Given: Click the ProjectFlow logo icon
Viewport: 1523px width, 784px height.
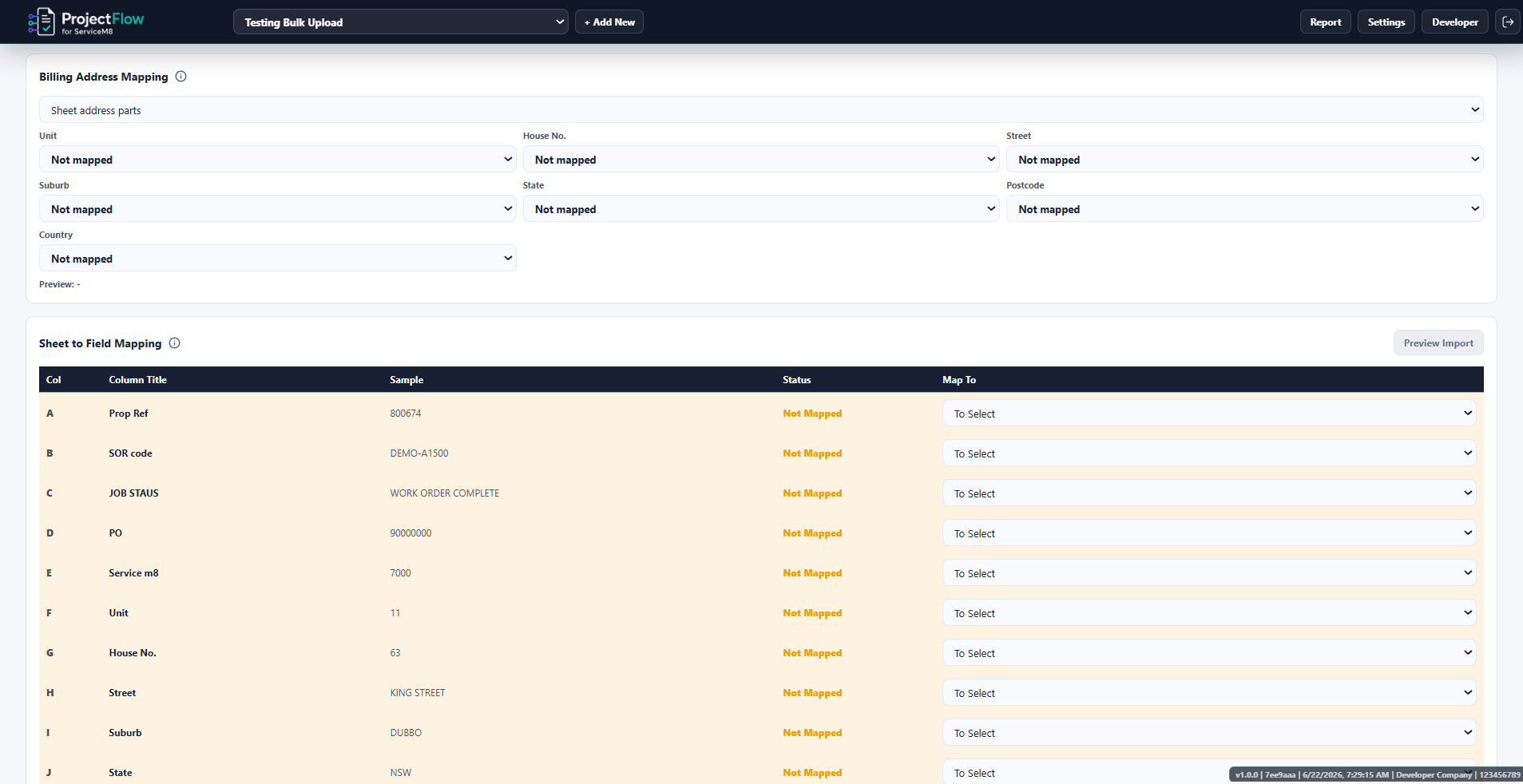Looking at the screenshot, I should point(42,22).
